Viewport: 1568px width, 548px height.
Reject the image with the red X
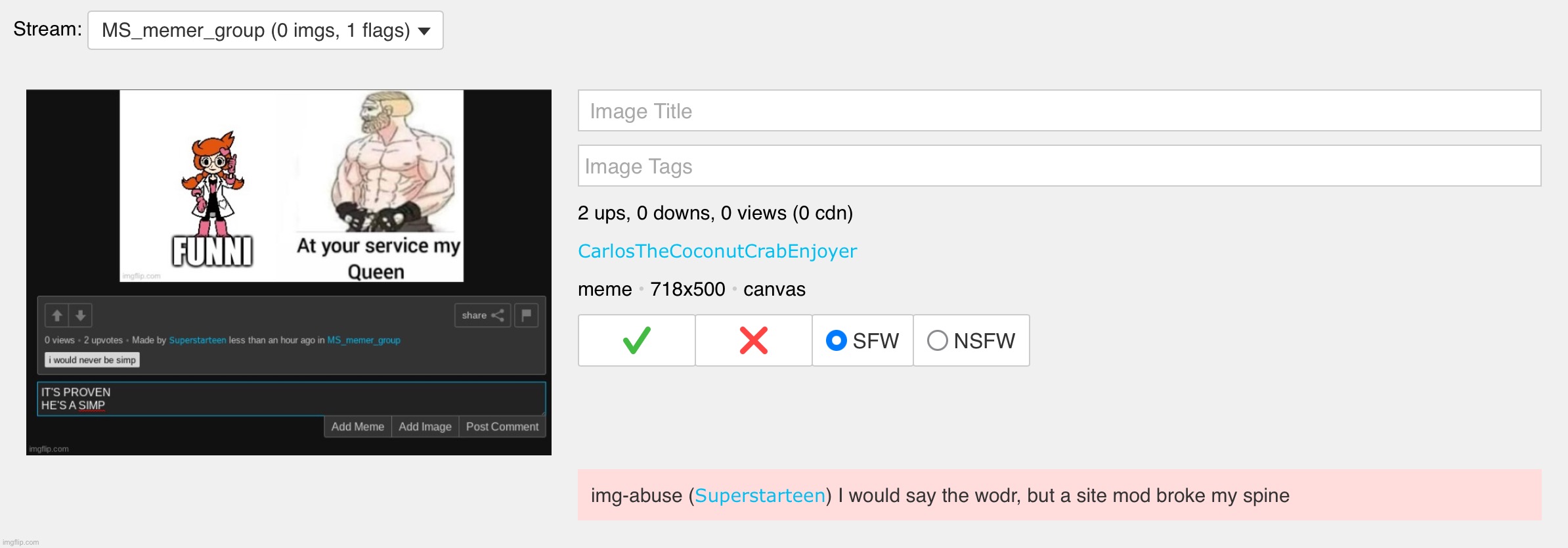pos(753,340)
